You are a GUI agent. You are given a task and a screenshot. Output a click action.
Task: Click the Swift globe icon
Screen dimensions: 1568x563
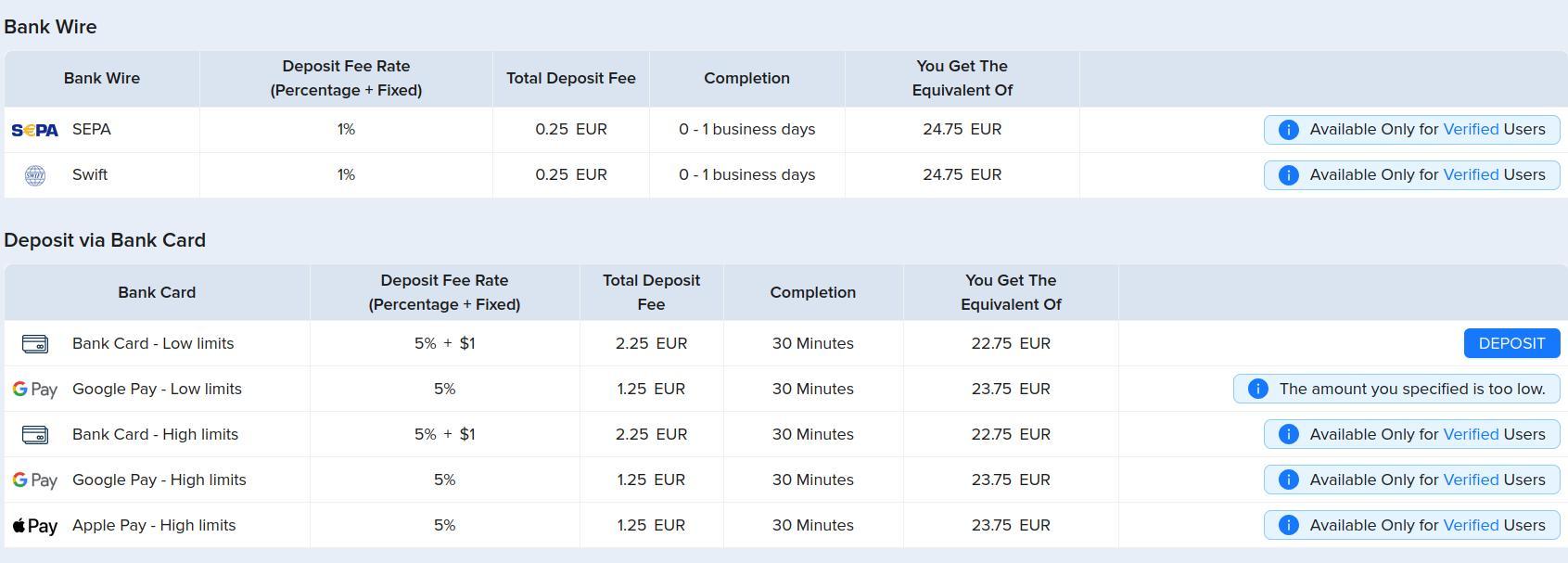[x=34, y=175]
